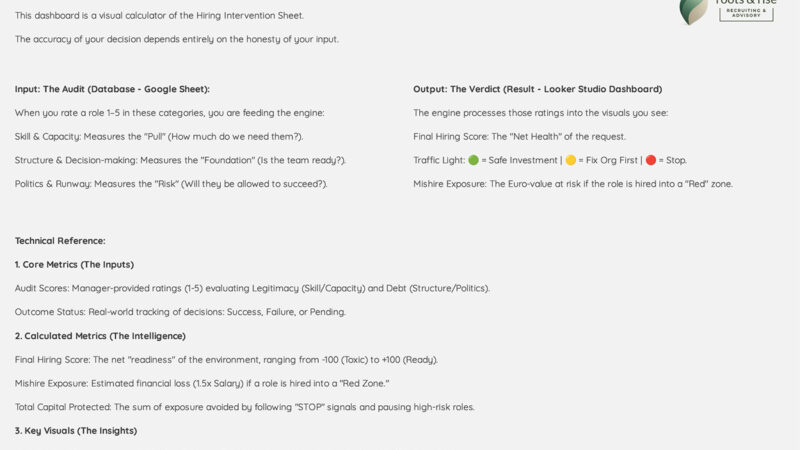Click the Politics & Runway description line
The width and height of the screenshot is (800, 450).
[x=171, y=184]
